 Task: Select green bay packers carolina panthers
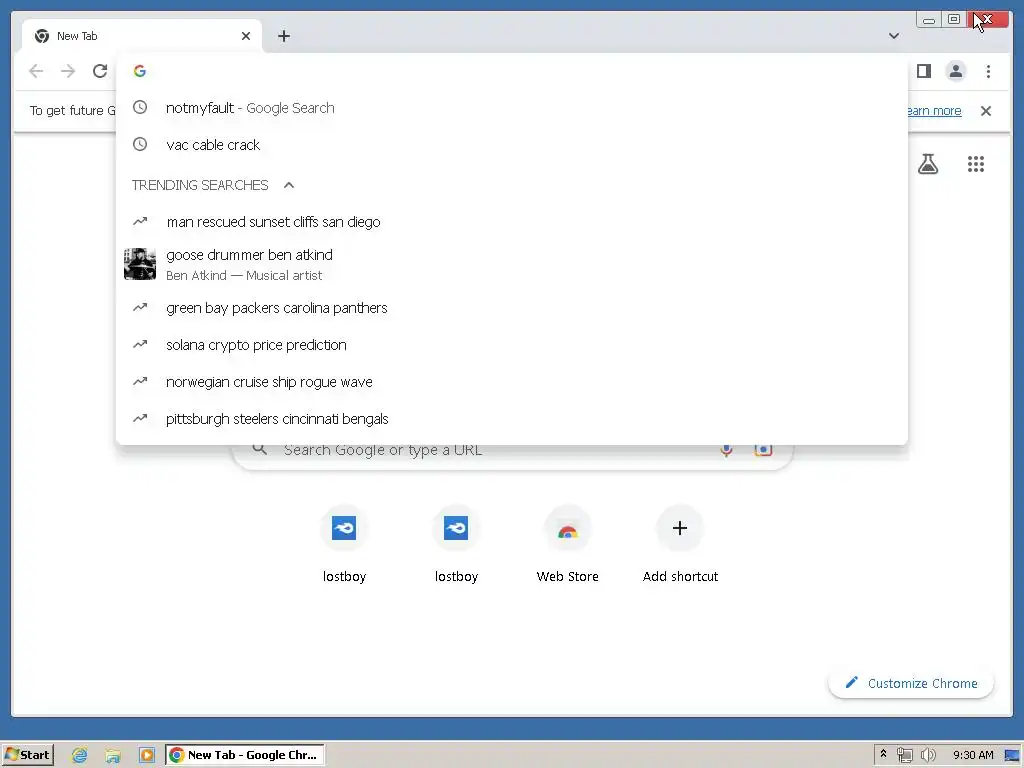(x=511, y=308)
